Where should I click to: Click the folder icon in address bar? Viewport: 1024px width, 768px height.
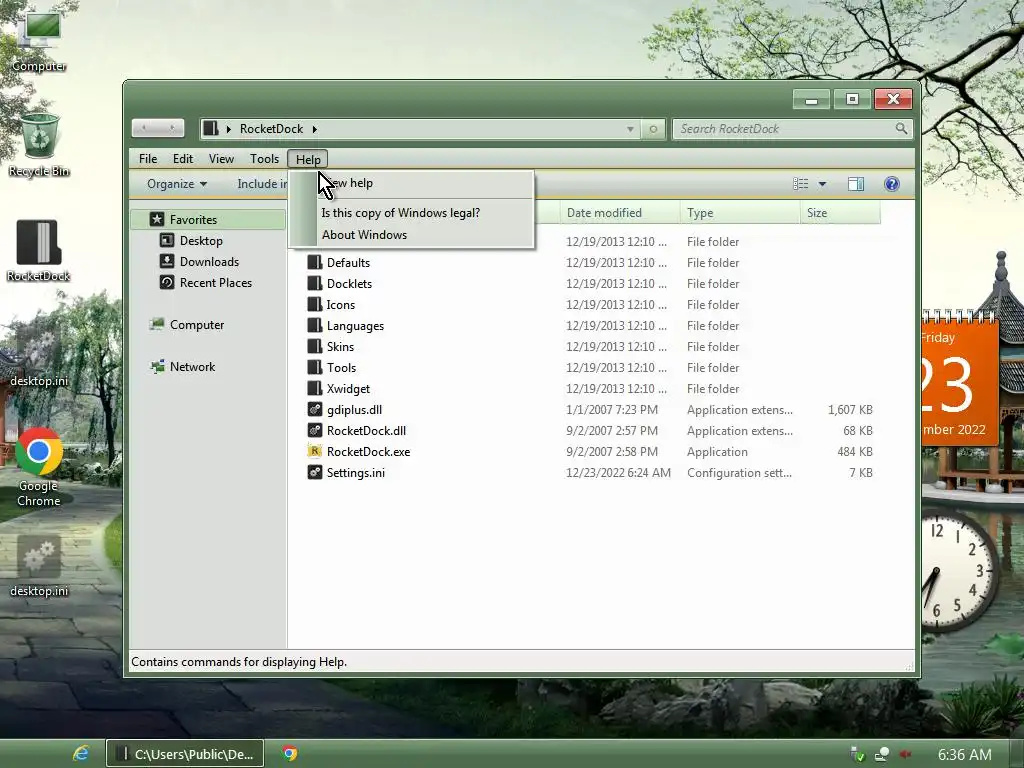point(210,128)
